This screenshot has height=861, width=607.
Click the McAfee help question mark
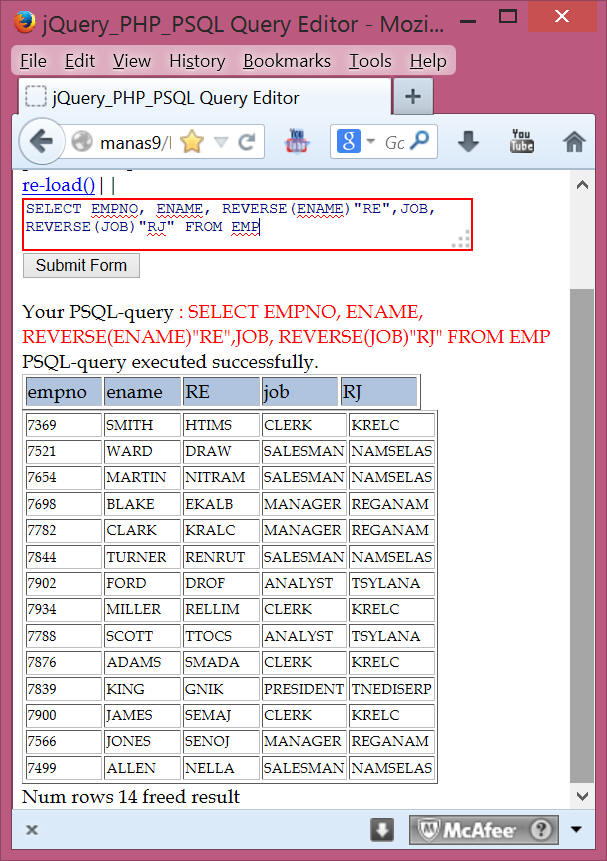point(541,830)
